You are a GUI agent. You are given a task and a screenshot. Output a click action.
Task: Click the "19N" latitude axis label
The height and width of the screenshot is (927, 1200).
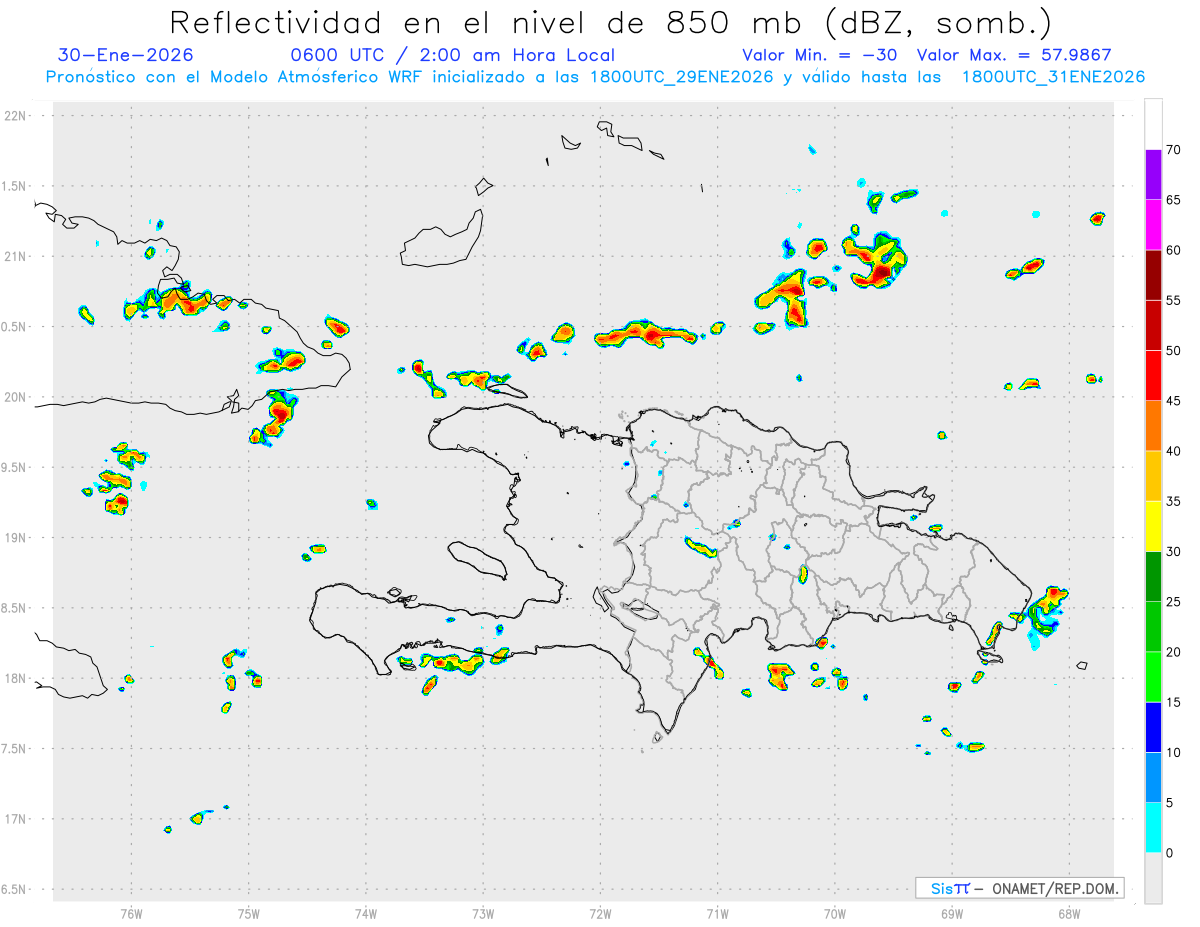tap(16, 538)
